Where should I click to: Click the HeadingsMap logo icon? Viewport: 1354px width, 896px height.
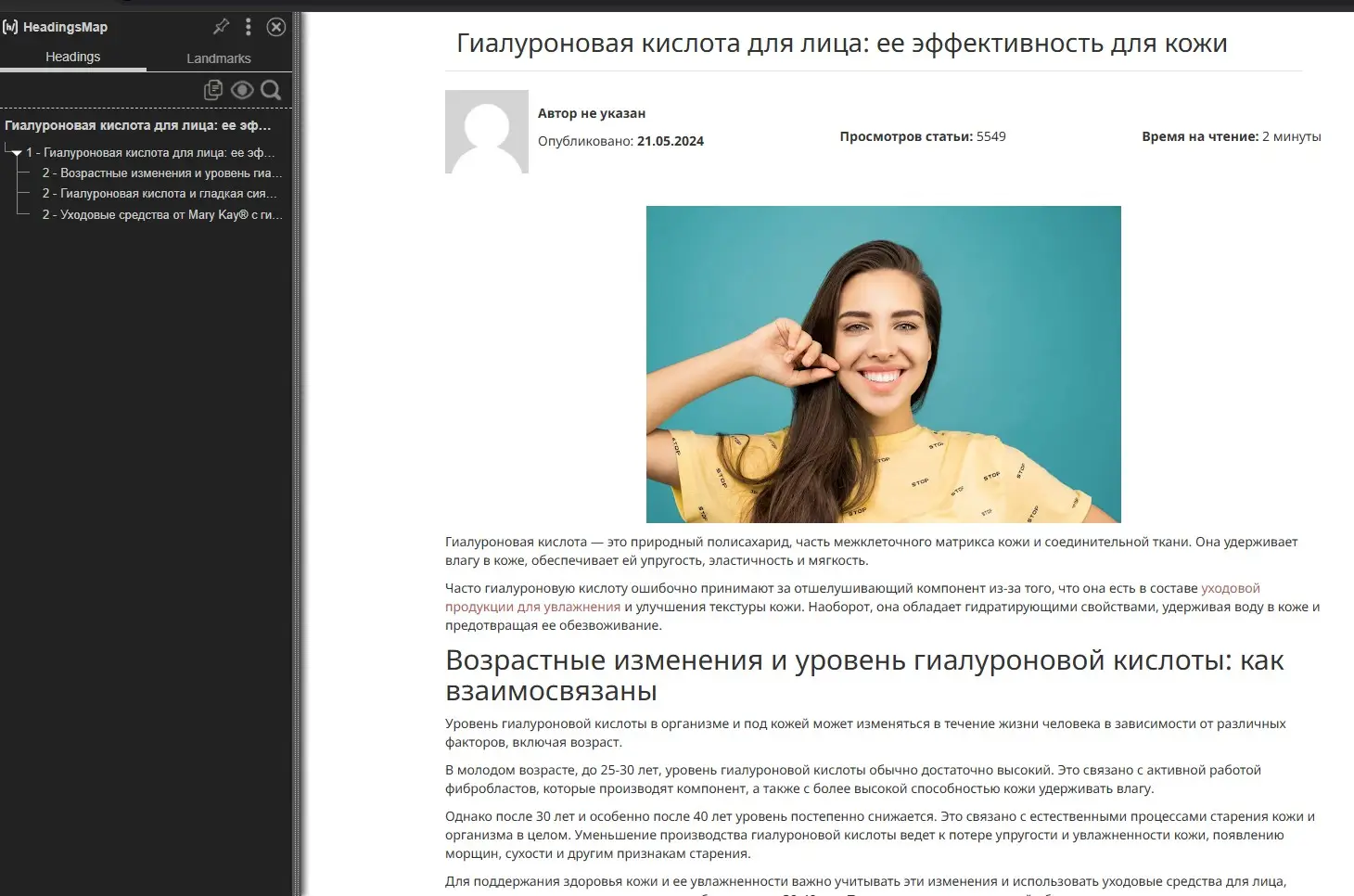point(11,27)
